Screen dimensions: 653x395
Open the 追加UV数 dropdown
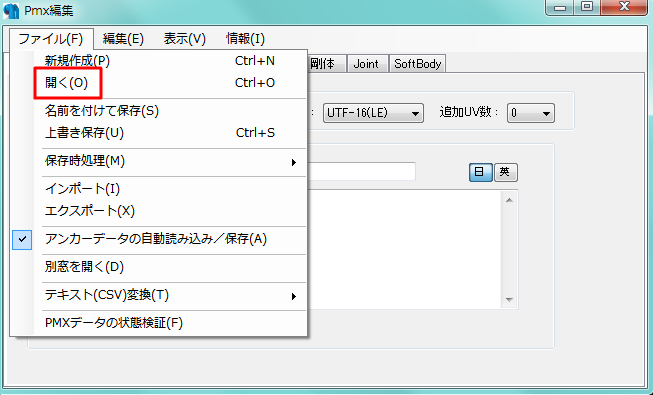531,113
